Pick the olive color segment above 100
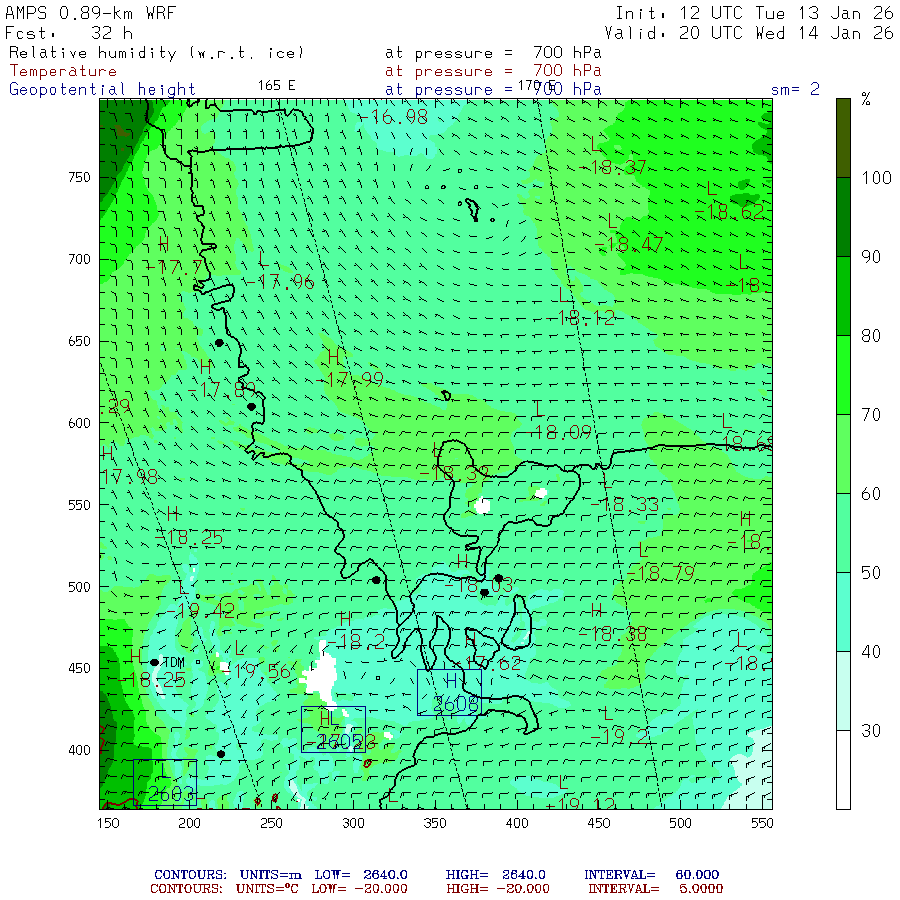Screen dimensions: 900x900 tap(843, 138)
